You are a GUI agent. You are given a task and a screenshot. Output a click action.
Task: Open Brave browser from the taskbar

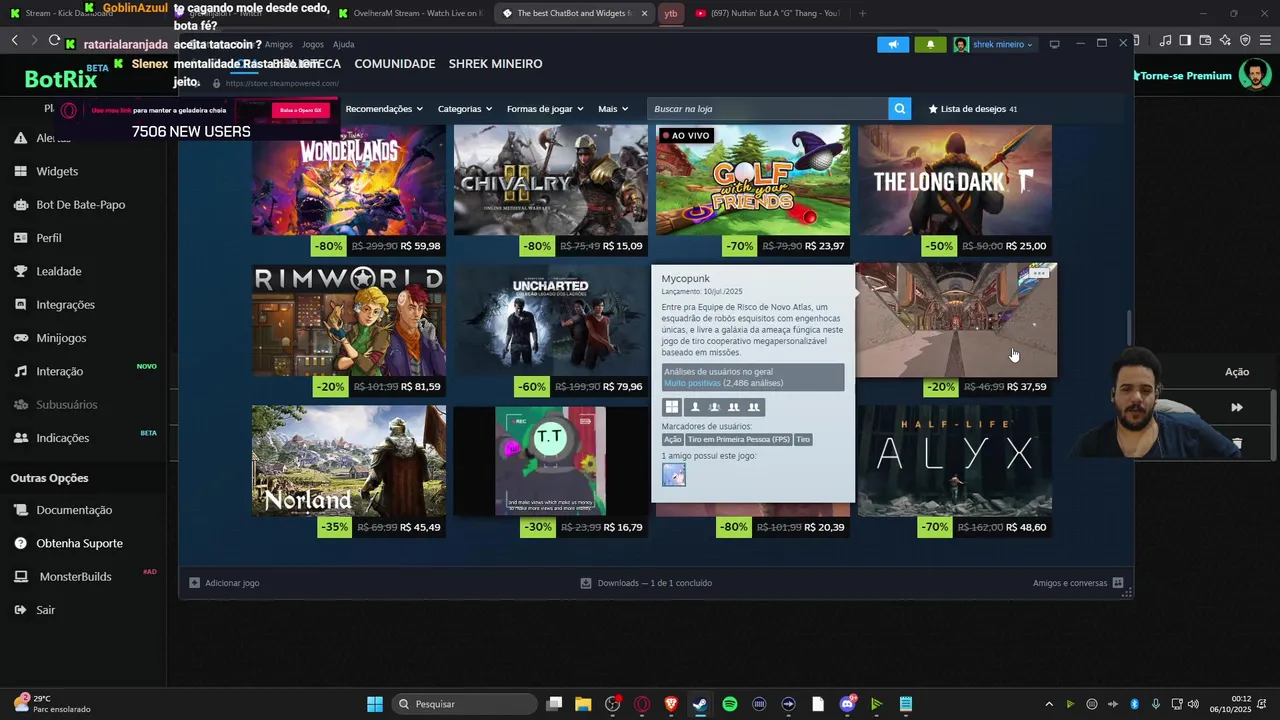[671, 704]
